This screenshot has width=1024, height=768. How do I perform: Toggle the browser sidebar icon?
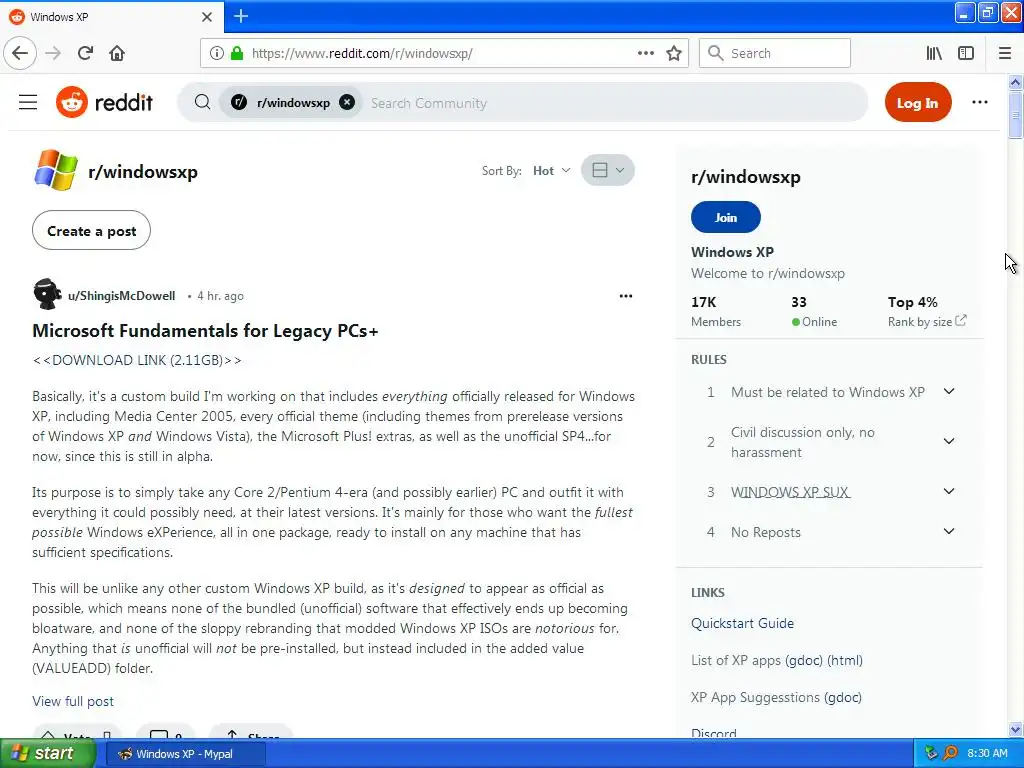(966, 53)
